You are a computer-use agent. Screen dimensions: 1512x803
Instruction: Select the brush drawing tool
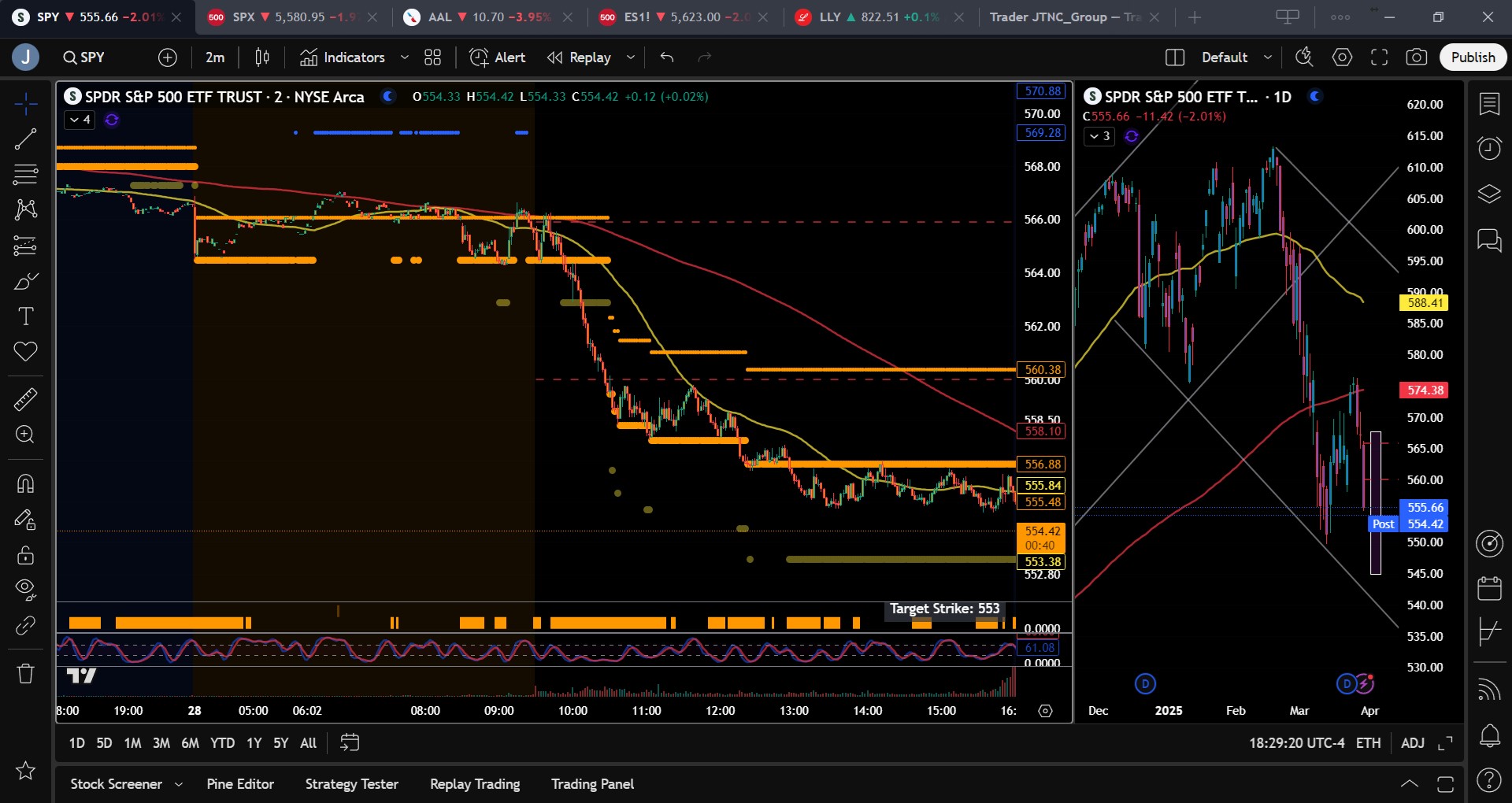point(25,281)
